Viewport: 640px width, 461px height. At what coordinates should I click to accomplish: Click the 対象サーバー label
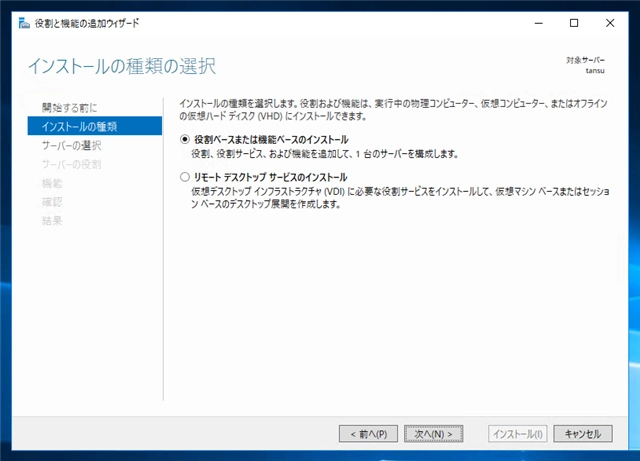click(x=585, y=60)
